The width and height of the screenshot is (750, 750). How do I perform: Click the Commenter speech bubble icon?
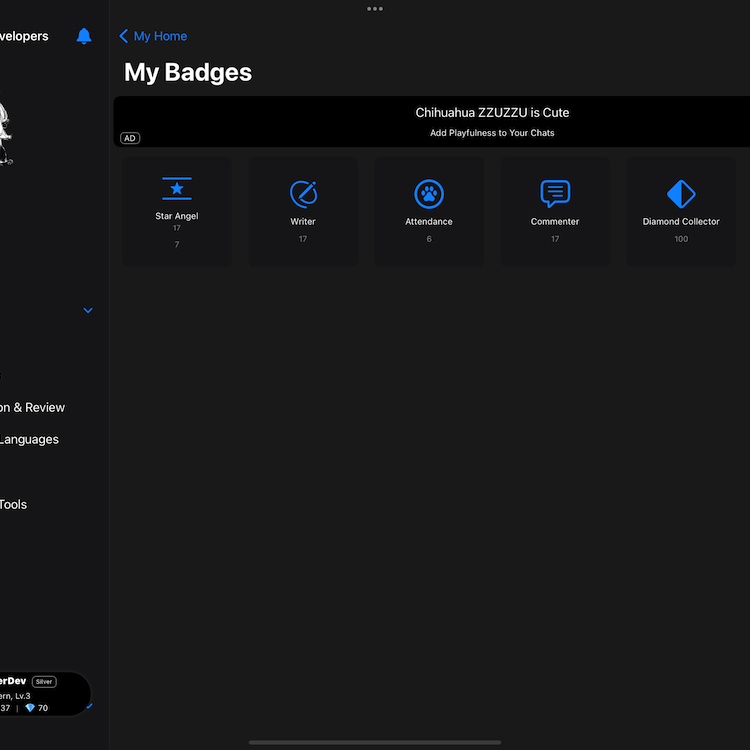(555, 193)
